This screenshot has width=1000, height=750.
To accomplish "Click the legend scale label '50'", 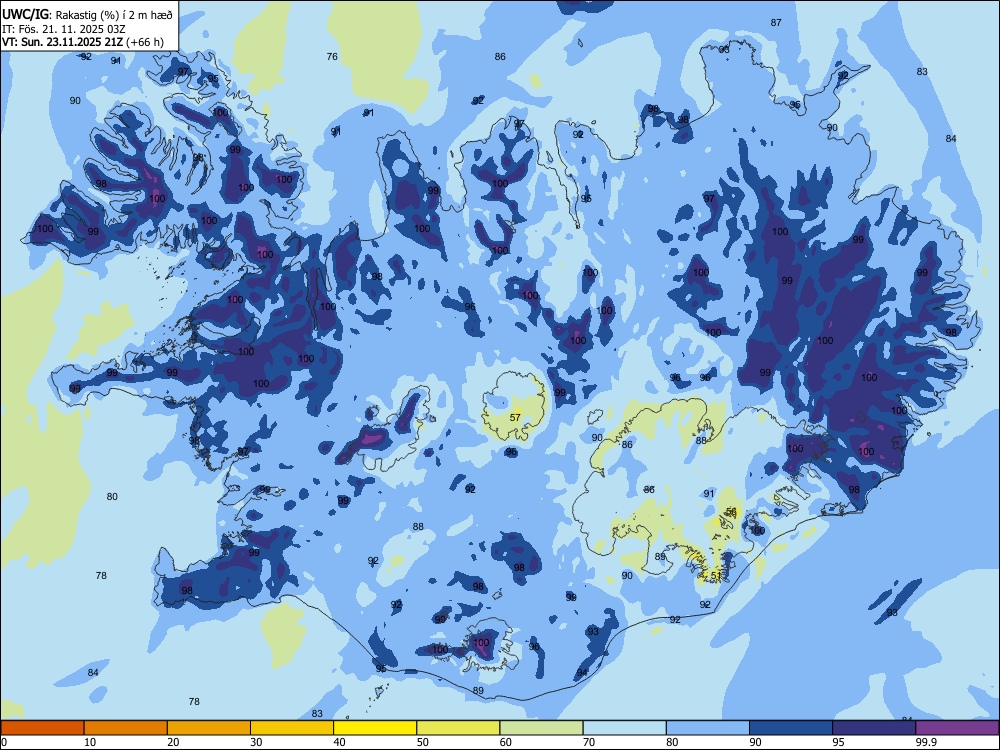I will point(423,742).
